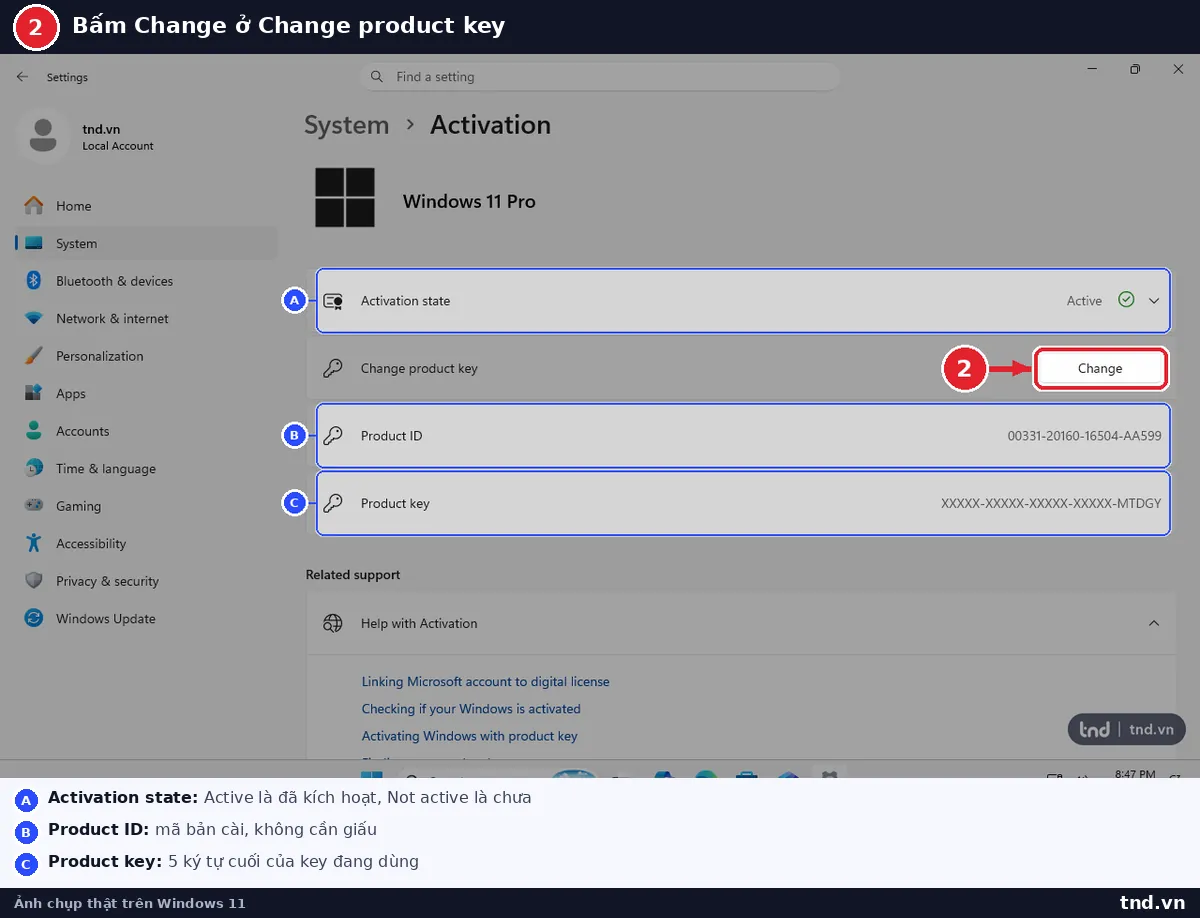
Task: Click the Activation state chevron
Action: pyautogui.click(x=1154, y=300)
